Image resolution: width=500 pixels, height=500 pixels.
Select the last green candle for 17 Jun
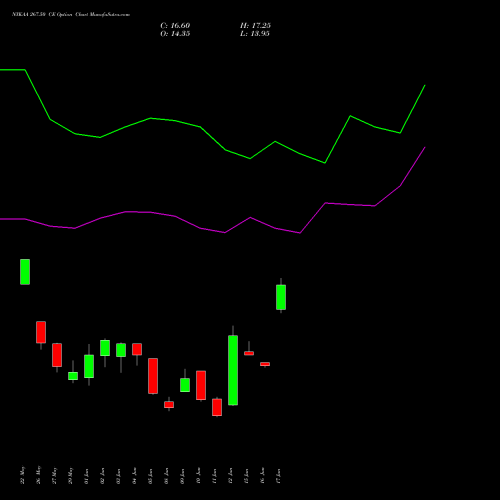tap(281, 297)
